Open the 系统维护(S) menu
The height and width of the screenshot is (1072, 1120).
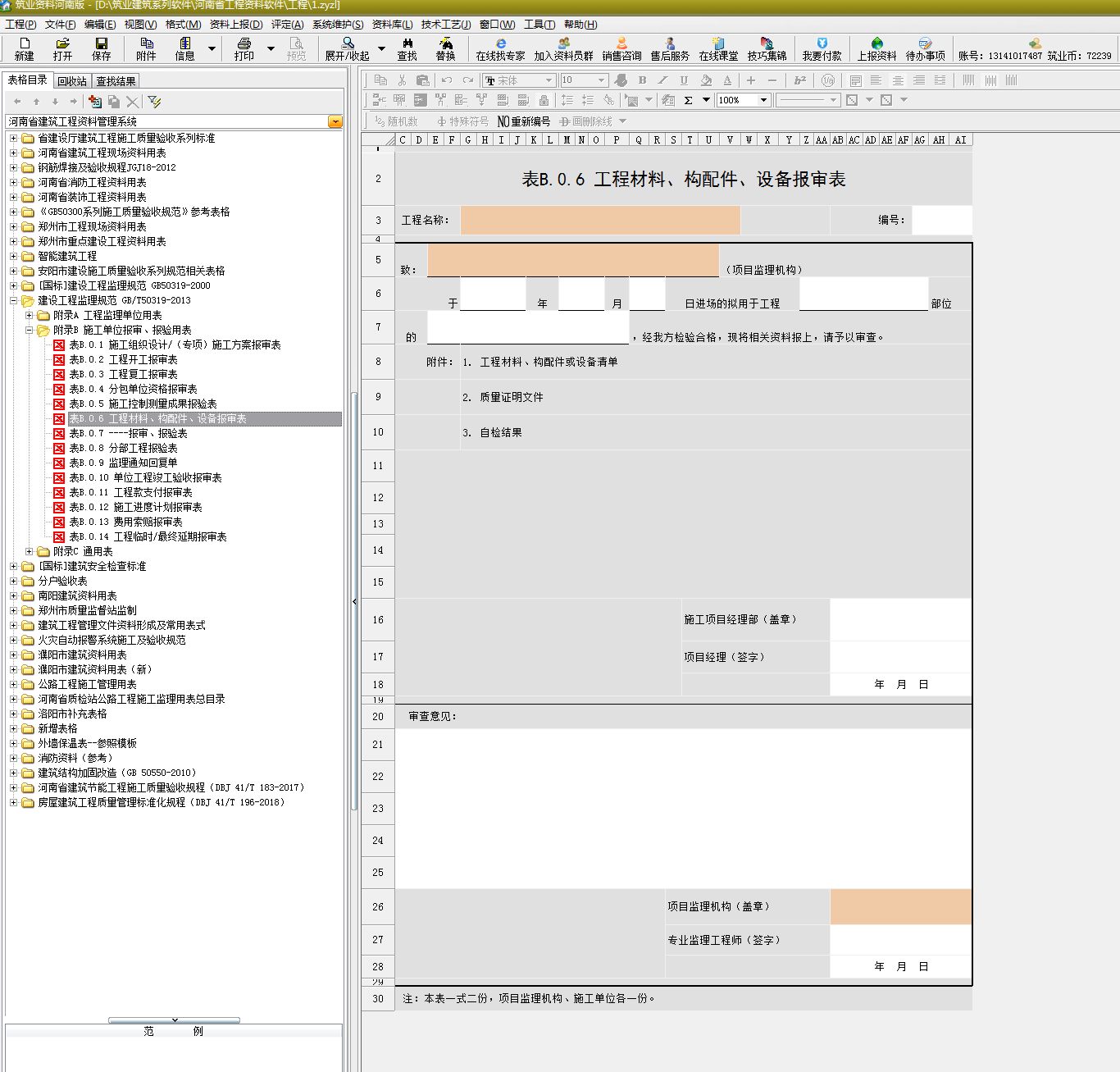click(x=338, y=25)
